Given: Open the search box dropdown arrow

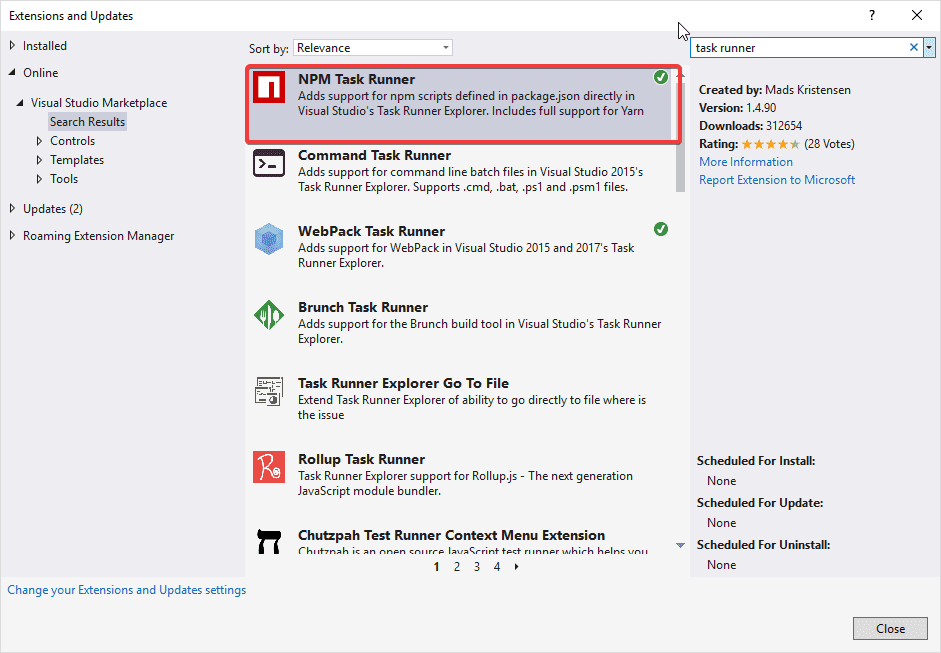Looking at the screenshot, I should (x=929, y=47).
